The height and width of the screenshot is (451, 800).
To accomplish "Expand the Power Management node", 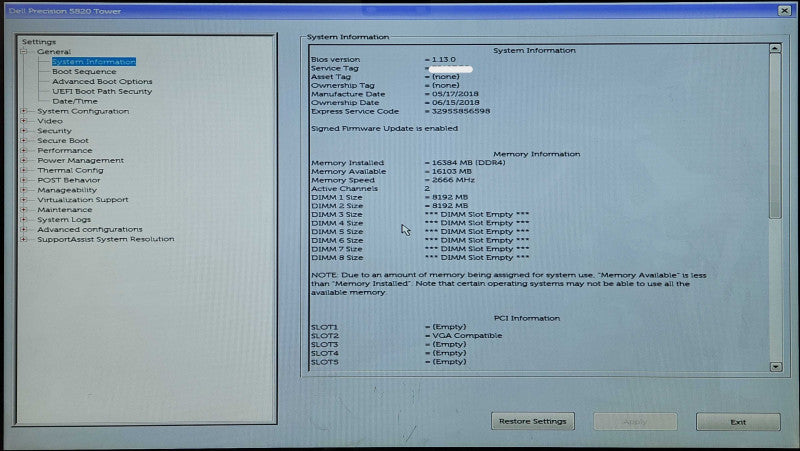I will click(x=23, y=160).
